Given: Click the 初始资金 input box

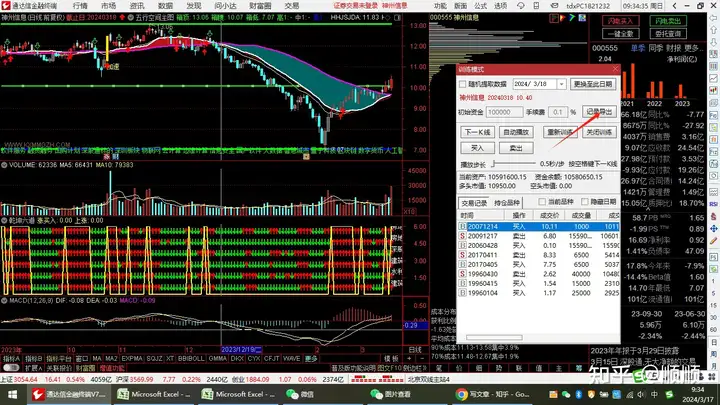Looking at the screenshot, I should tap(504, 112).
